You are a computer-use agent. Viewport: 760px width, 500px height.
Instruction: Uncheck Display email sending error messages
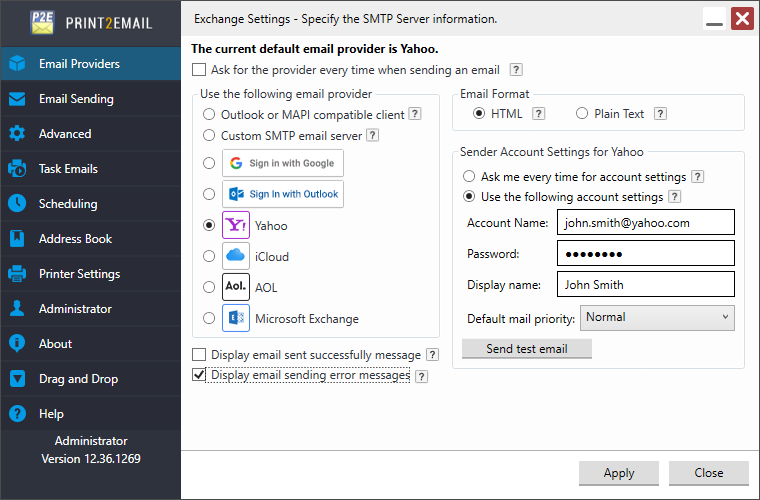tap(199, 375)
